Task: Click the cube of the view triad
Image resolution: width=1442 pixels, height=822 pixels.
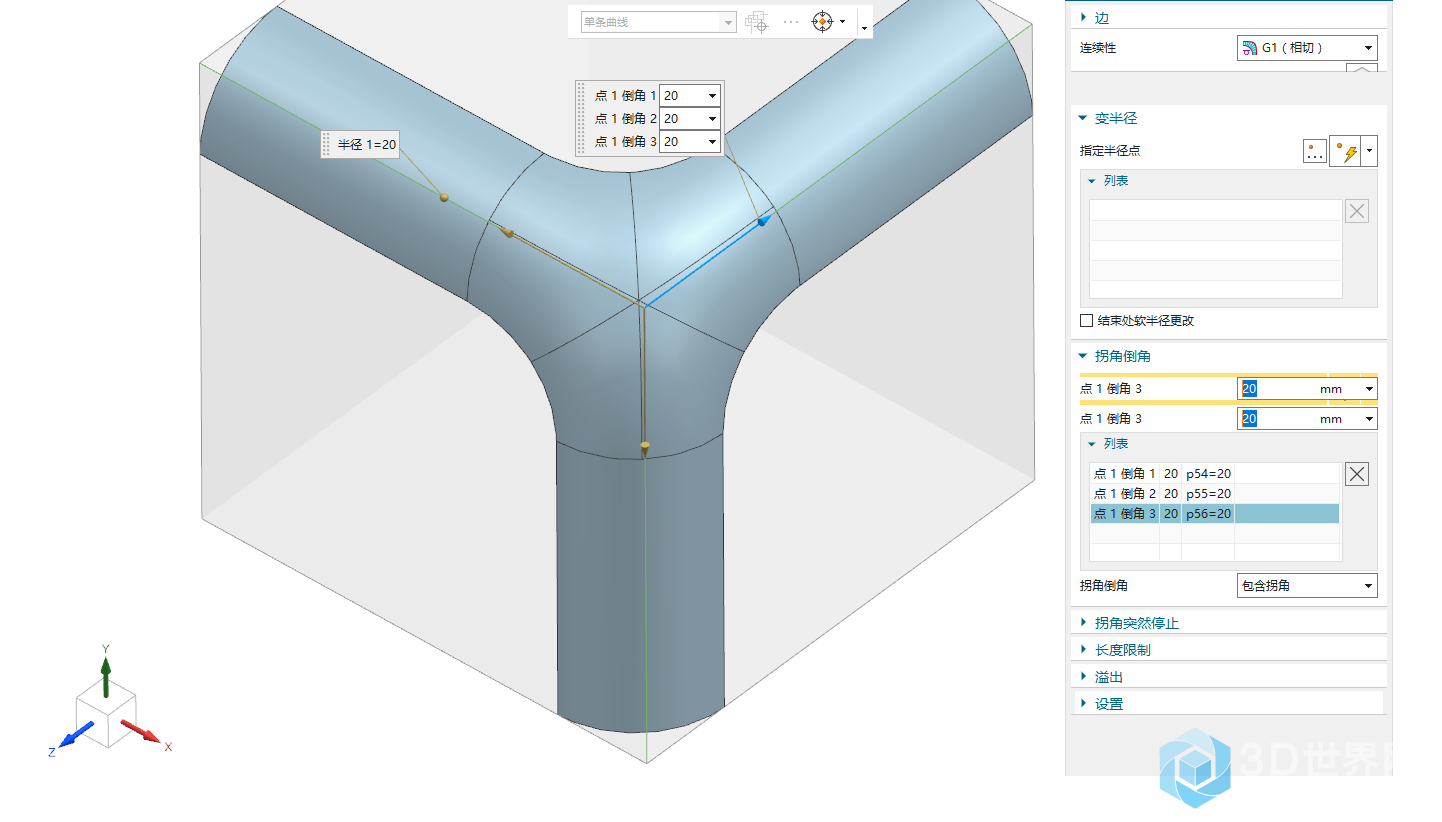Action: pyautogui.click(x=106, y=712)
